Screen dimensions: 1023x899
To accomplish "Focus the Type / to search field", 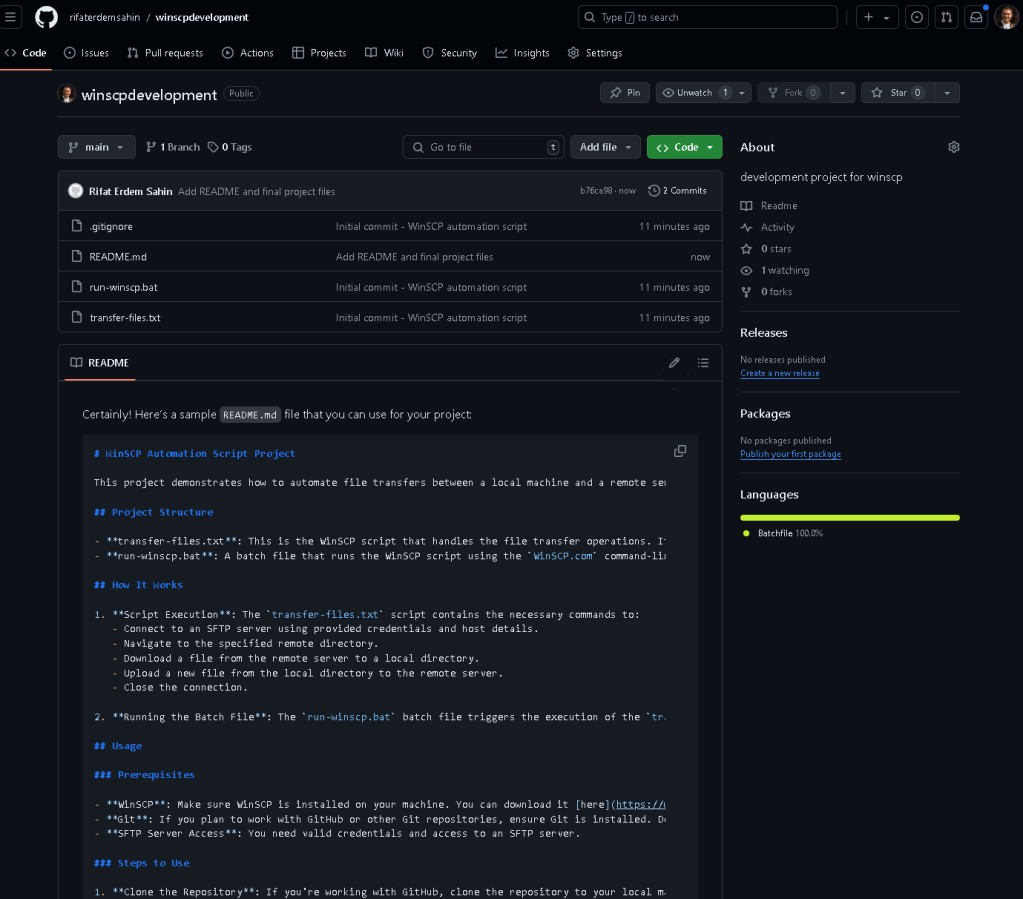I will click(x=707, y=17).
